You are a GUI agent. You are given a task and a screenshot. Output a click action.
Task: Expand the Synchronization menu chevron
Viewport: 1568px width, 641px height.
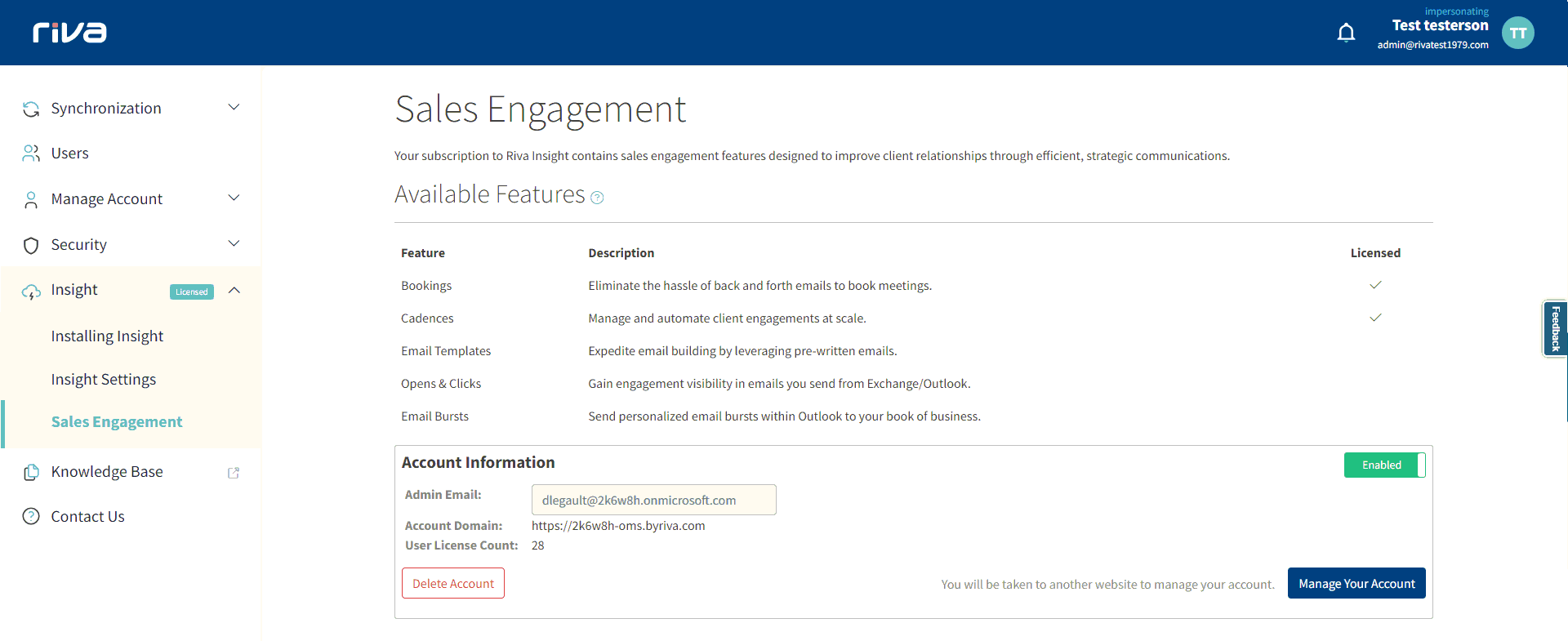coord(234,108)
